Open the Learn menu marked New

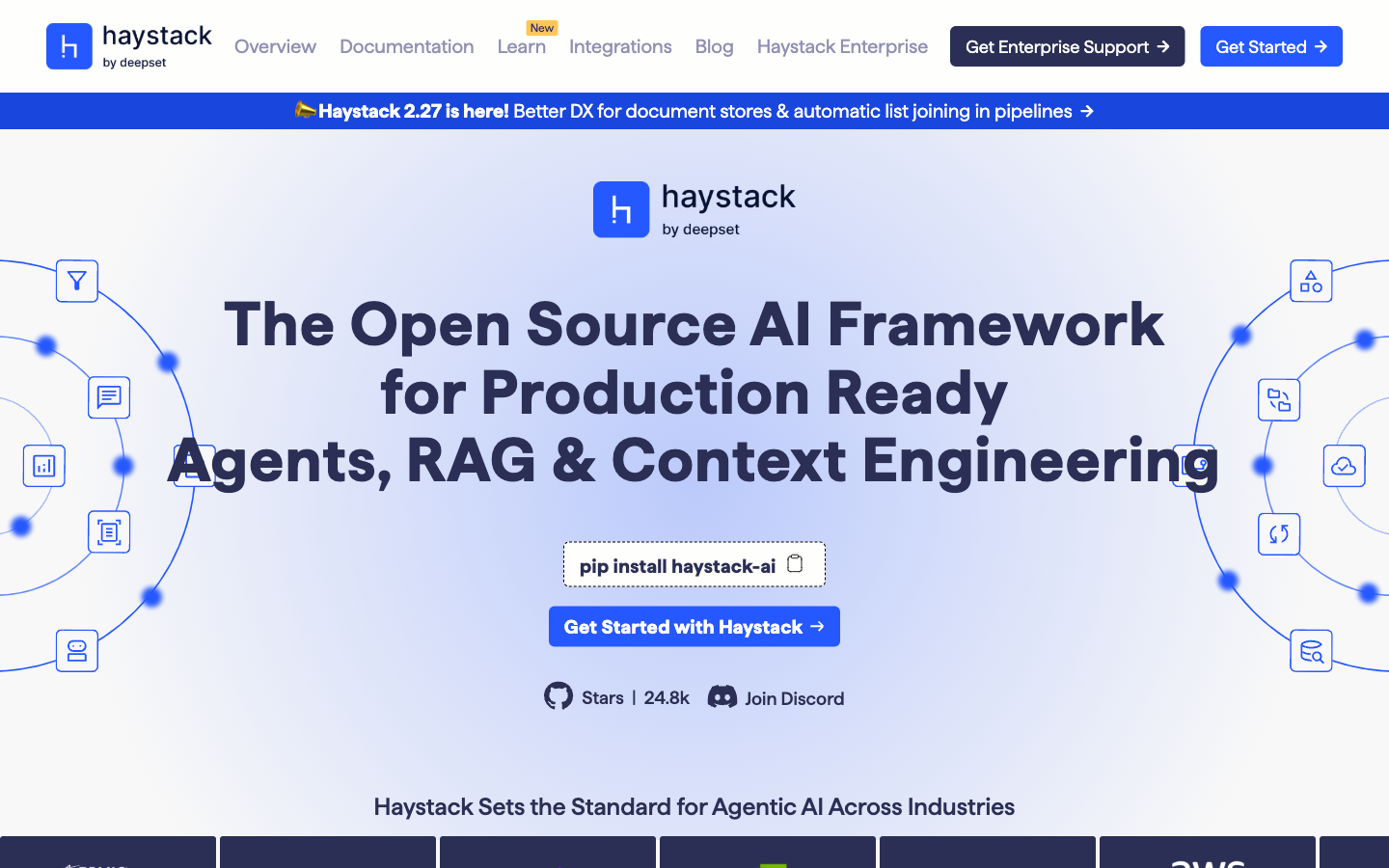point(521,46)
